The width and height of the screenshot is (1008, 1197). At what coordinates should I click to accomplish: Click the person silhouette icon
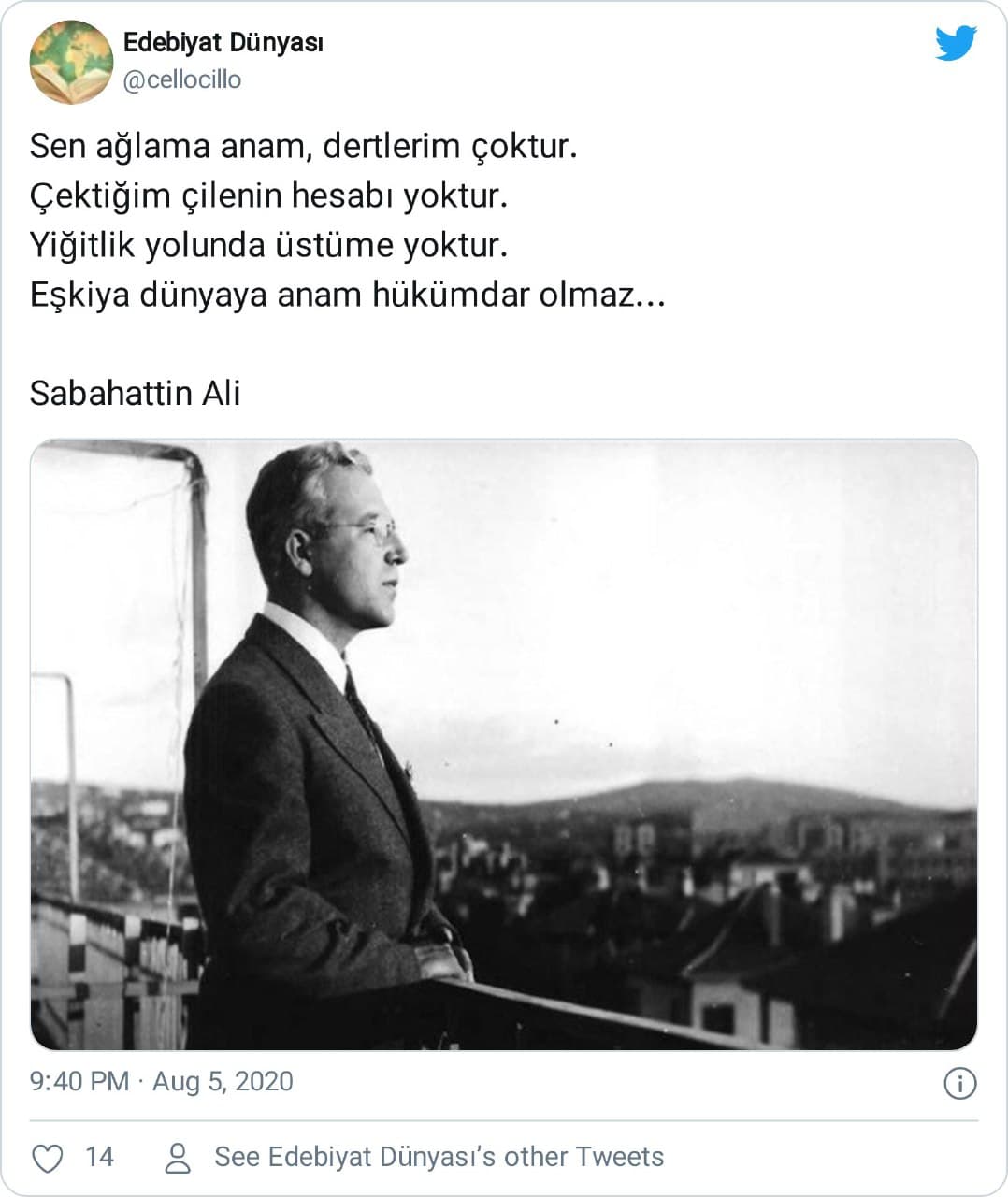coord(177,1158)
